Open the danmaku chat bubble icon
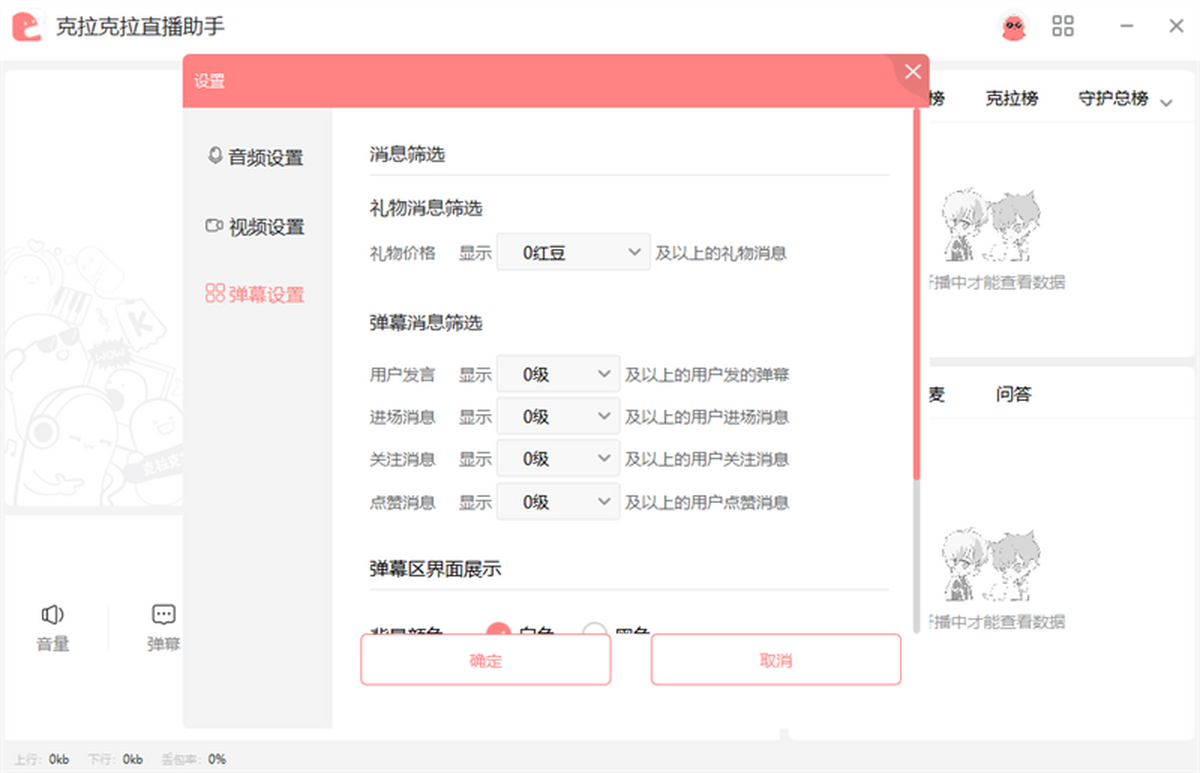The image size is (1200, 773). (164, 614)
